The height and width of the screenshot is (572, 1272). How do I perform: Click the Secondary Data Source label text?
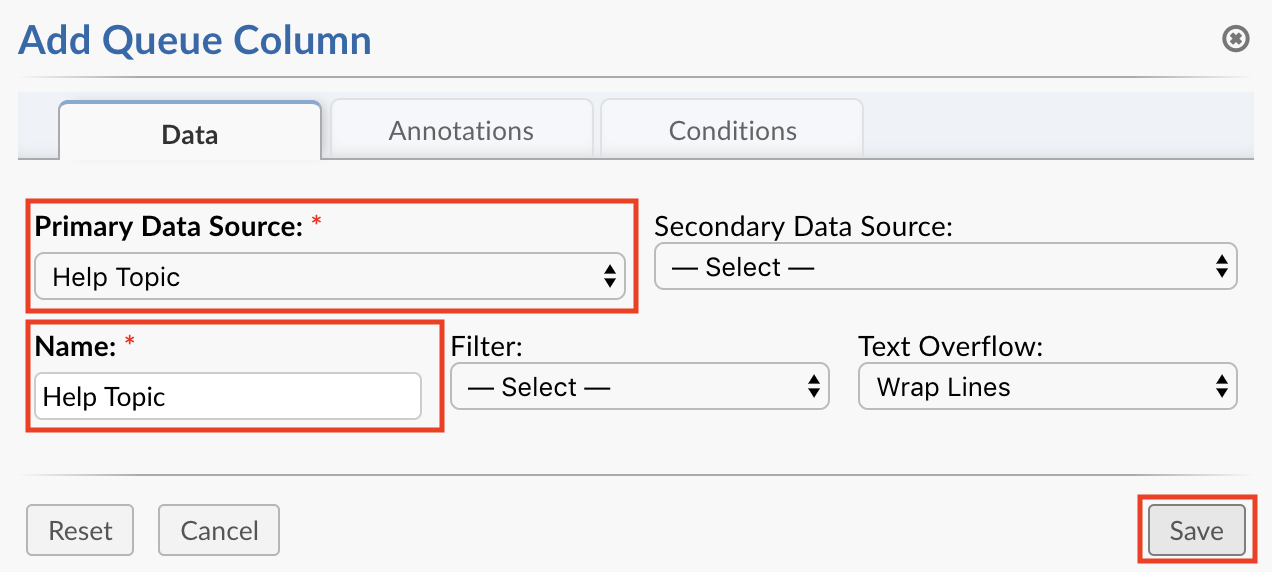click(x=804, y=227)
